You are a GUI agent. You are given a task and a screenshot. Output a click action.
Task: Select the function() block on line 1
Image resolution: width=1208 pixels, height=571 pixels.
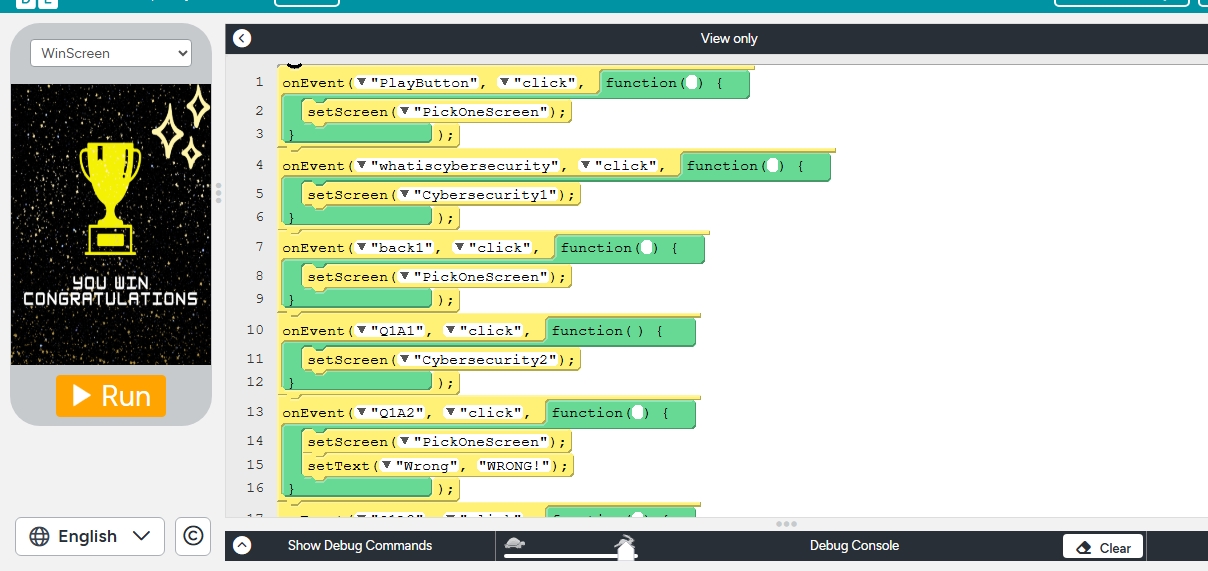674,83
